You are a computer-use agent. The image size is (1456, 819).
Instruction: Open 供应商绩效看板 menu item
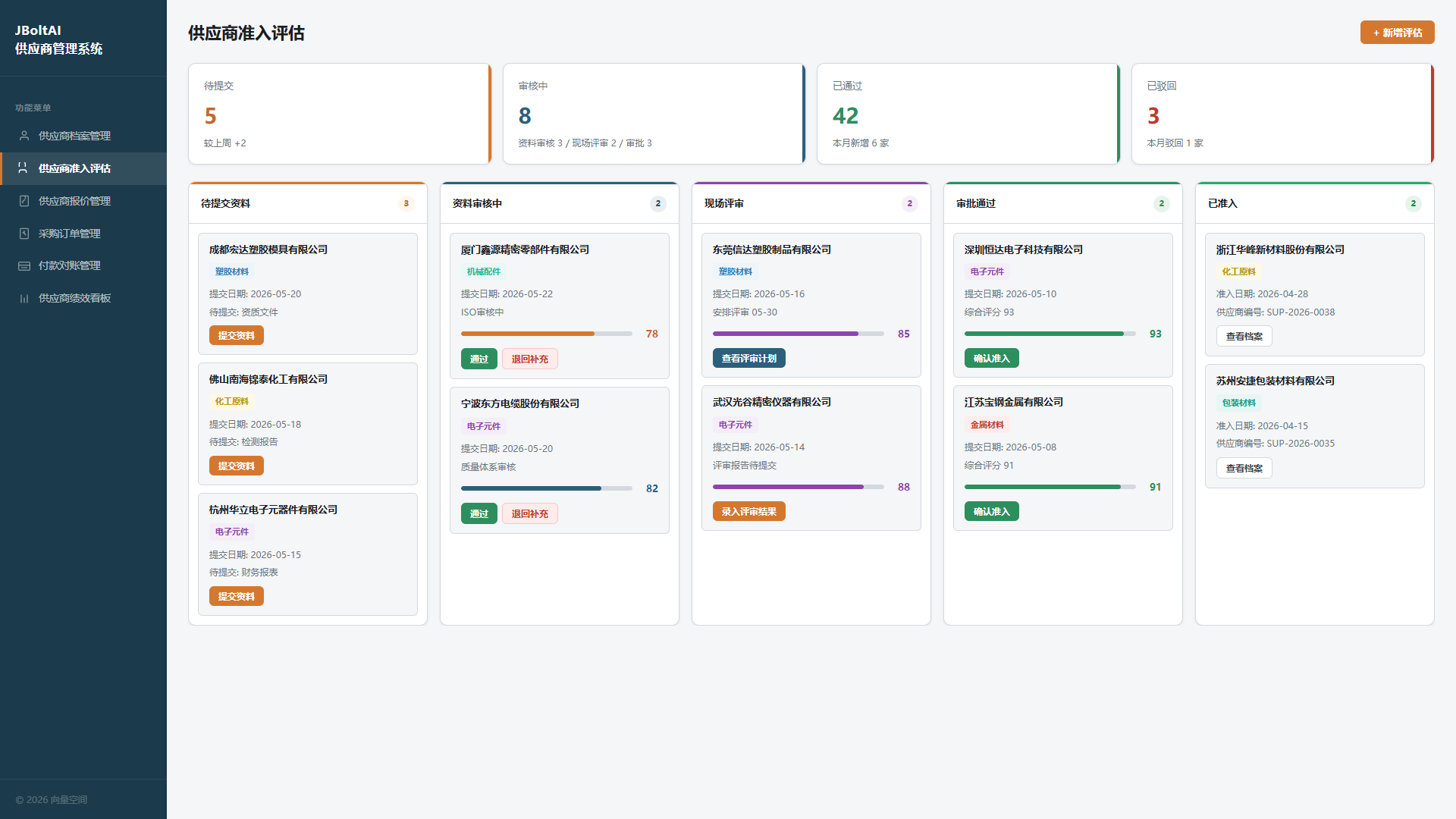[x=83, y=299]
